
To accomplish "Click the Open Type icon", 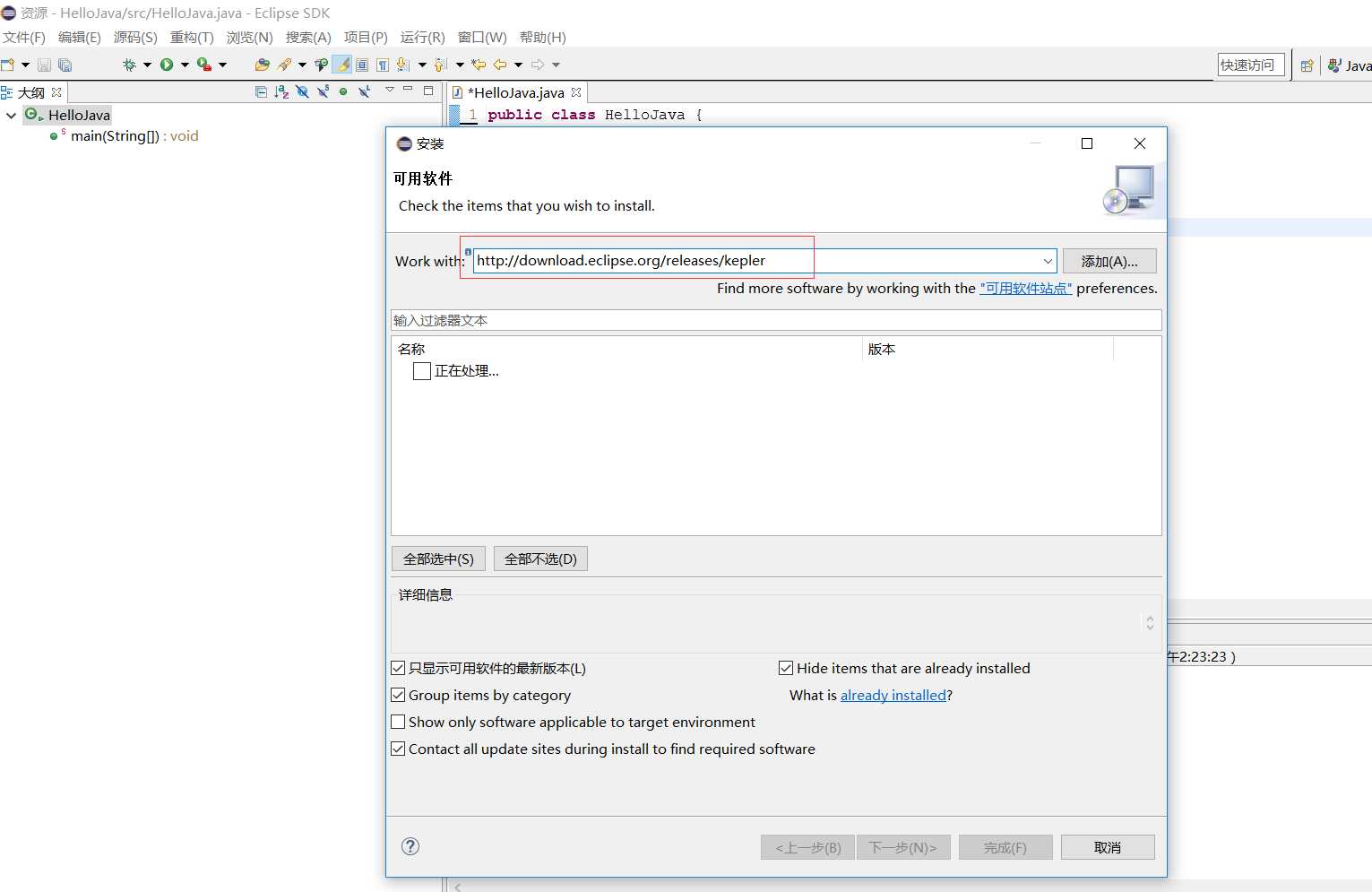I will 262,65.
